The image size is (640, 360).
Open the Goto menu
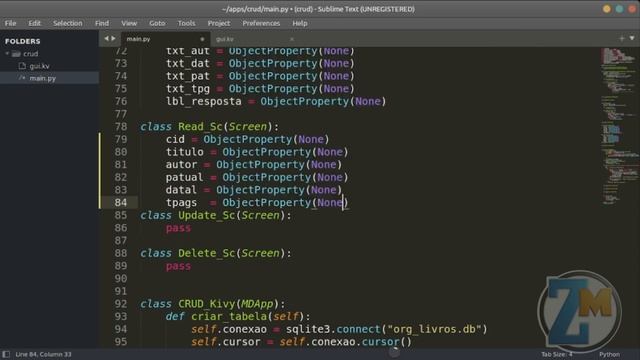(157, 23)
